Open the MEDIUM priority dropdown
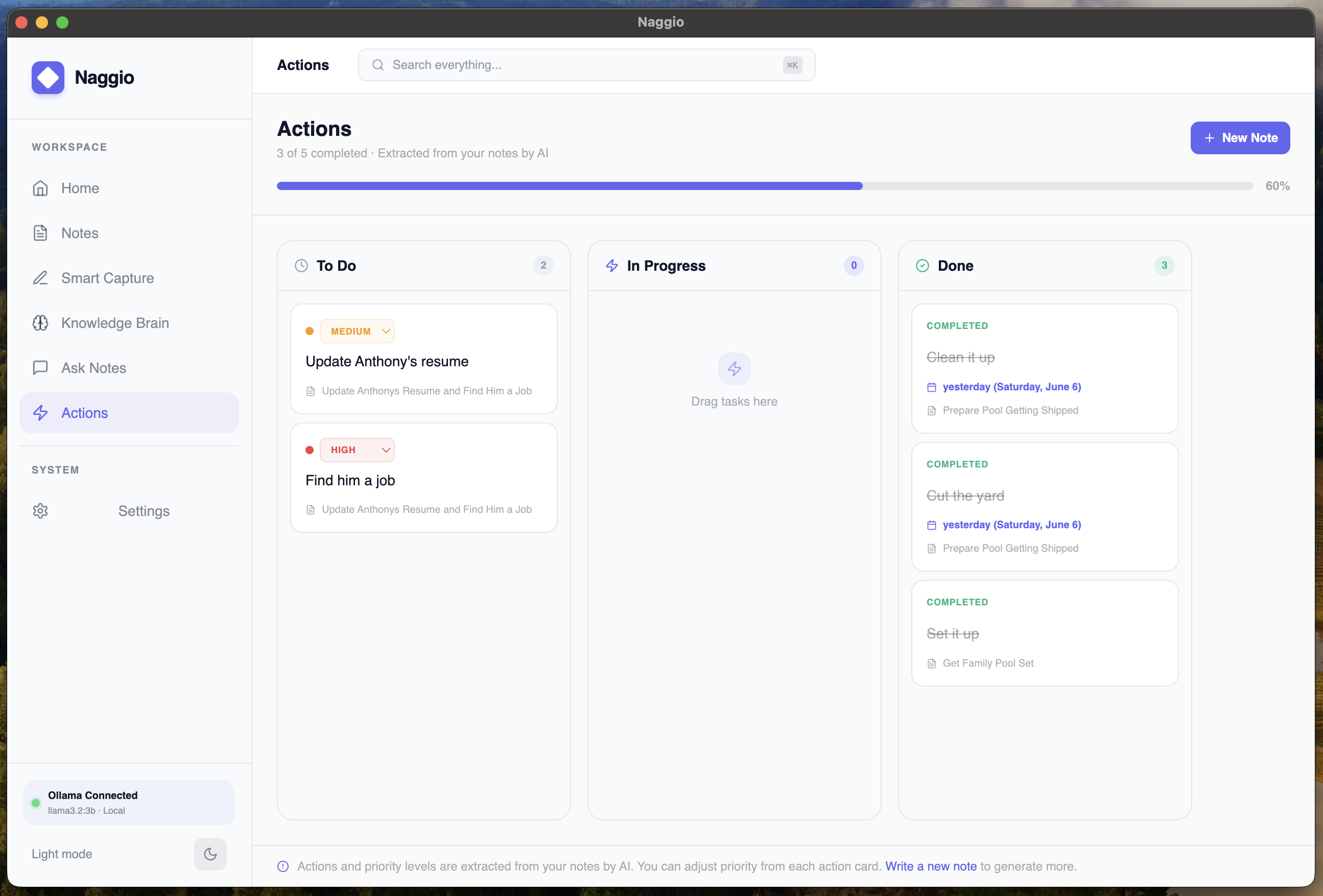The height and width of the screenshot is (896, 1323). tap(357, 332)
